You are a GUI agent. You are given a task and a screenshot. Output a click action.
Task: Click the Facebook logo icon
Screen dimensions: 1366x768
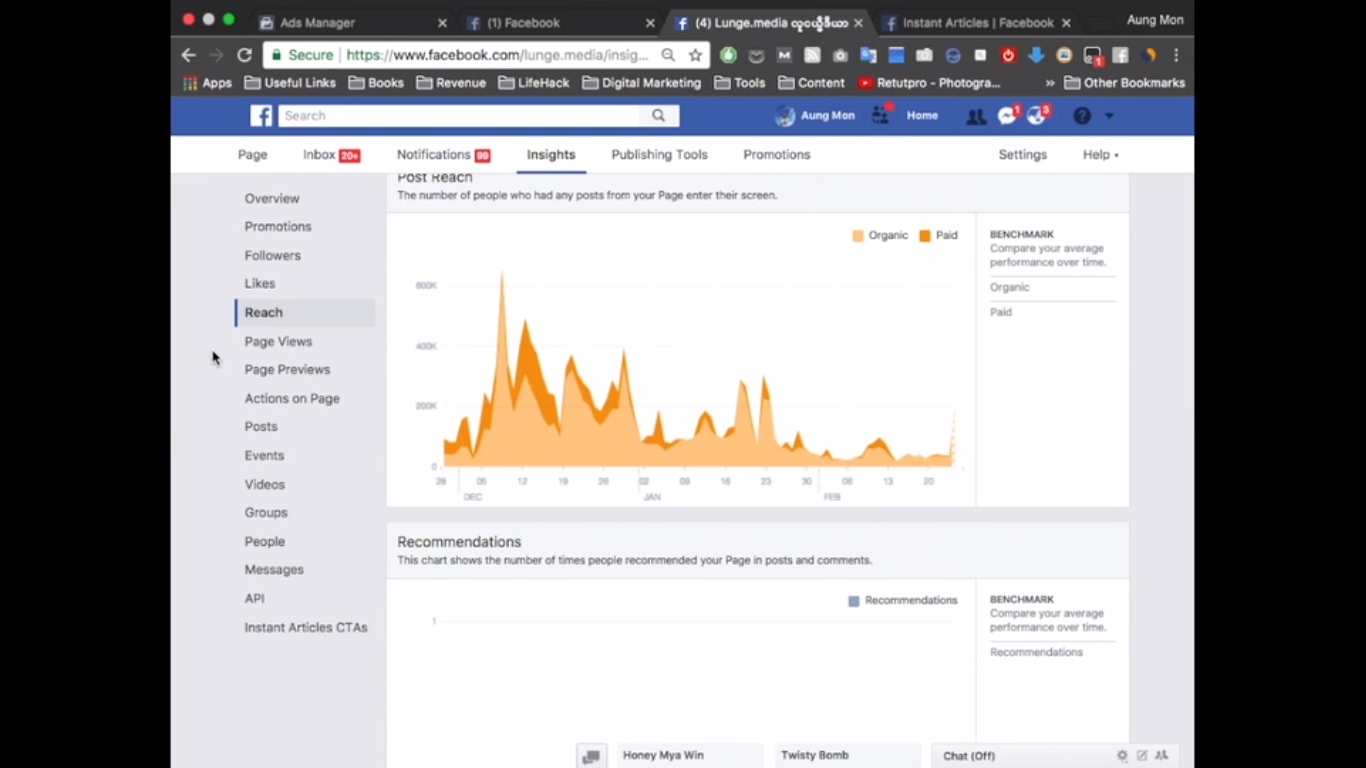(x=261, y=116)
